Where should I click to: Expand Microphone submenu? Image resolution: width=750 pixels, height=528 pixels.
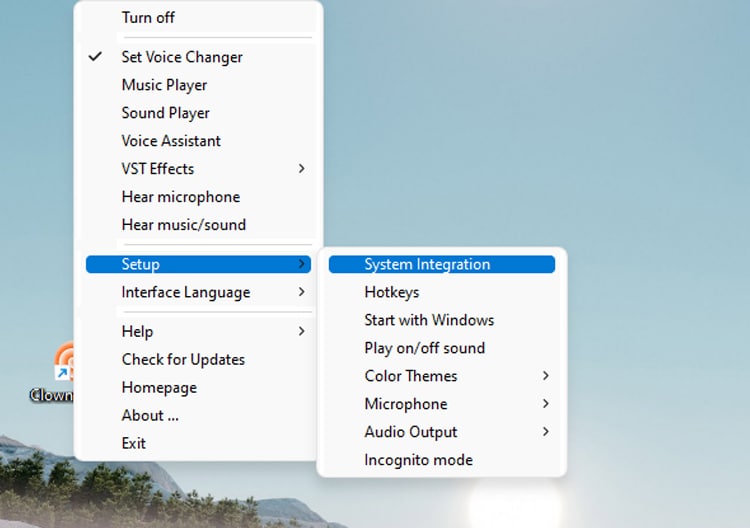coord(441,404)
